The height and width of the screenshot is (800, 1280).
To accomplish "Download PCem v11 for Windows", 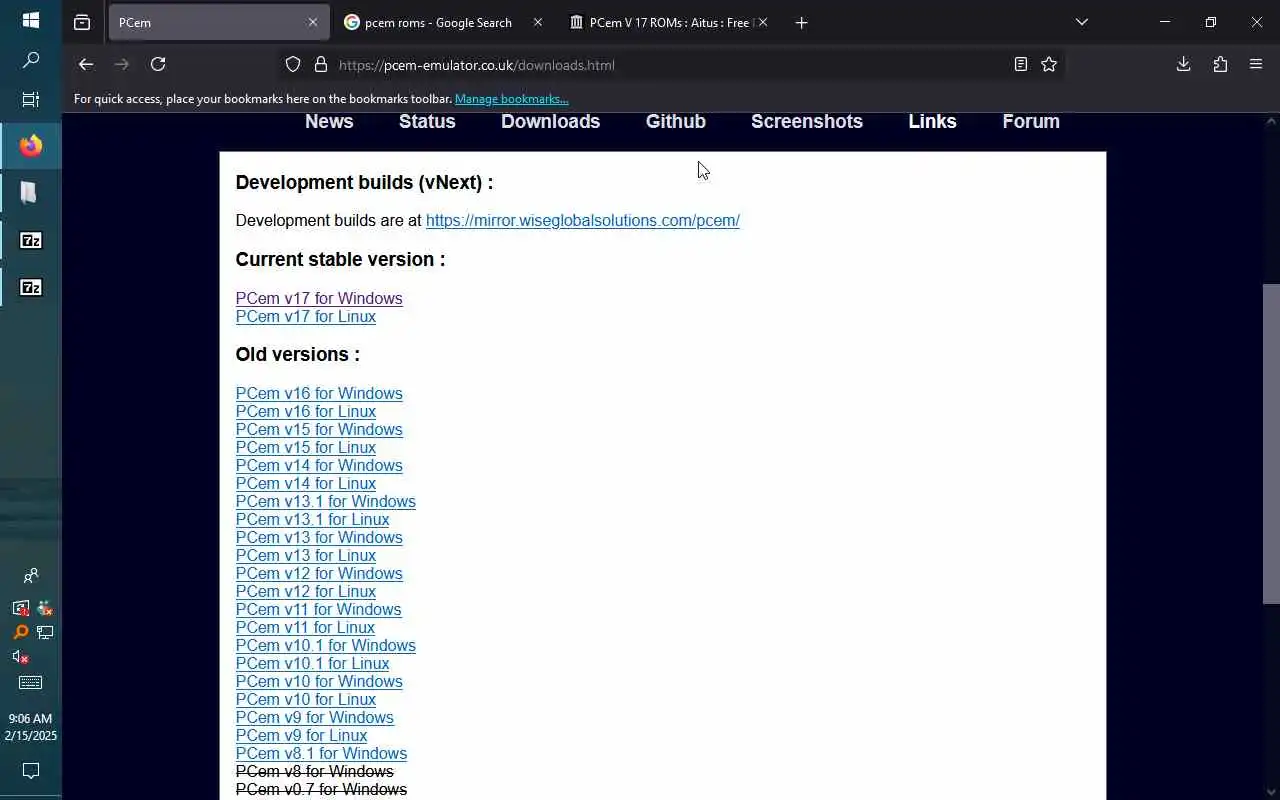I will pos(319,609).
